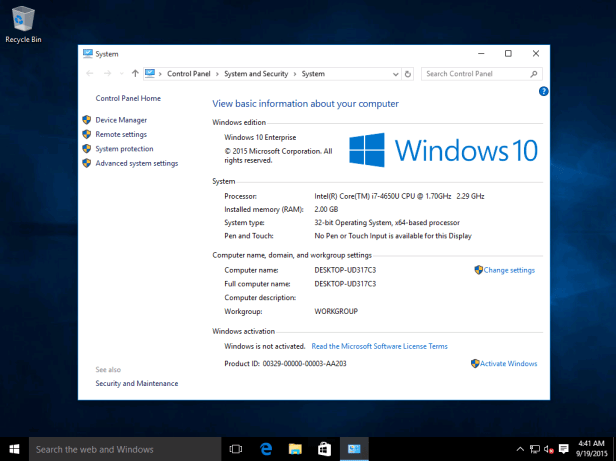
Task: Expand the address bar history dropdown
Action: click(395, 73)
